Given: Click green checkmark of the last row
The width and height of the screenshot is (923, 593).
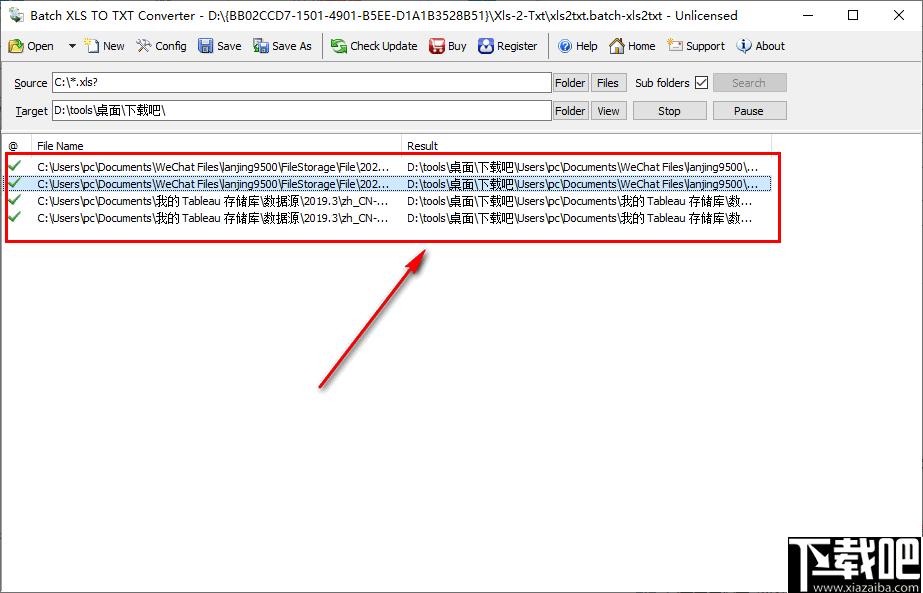Looking at the screenshot, I should pyautogui.click(x=15, y=217).
